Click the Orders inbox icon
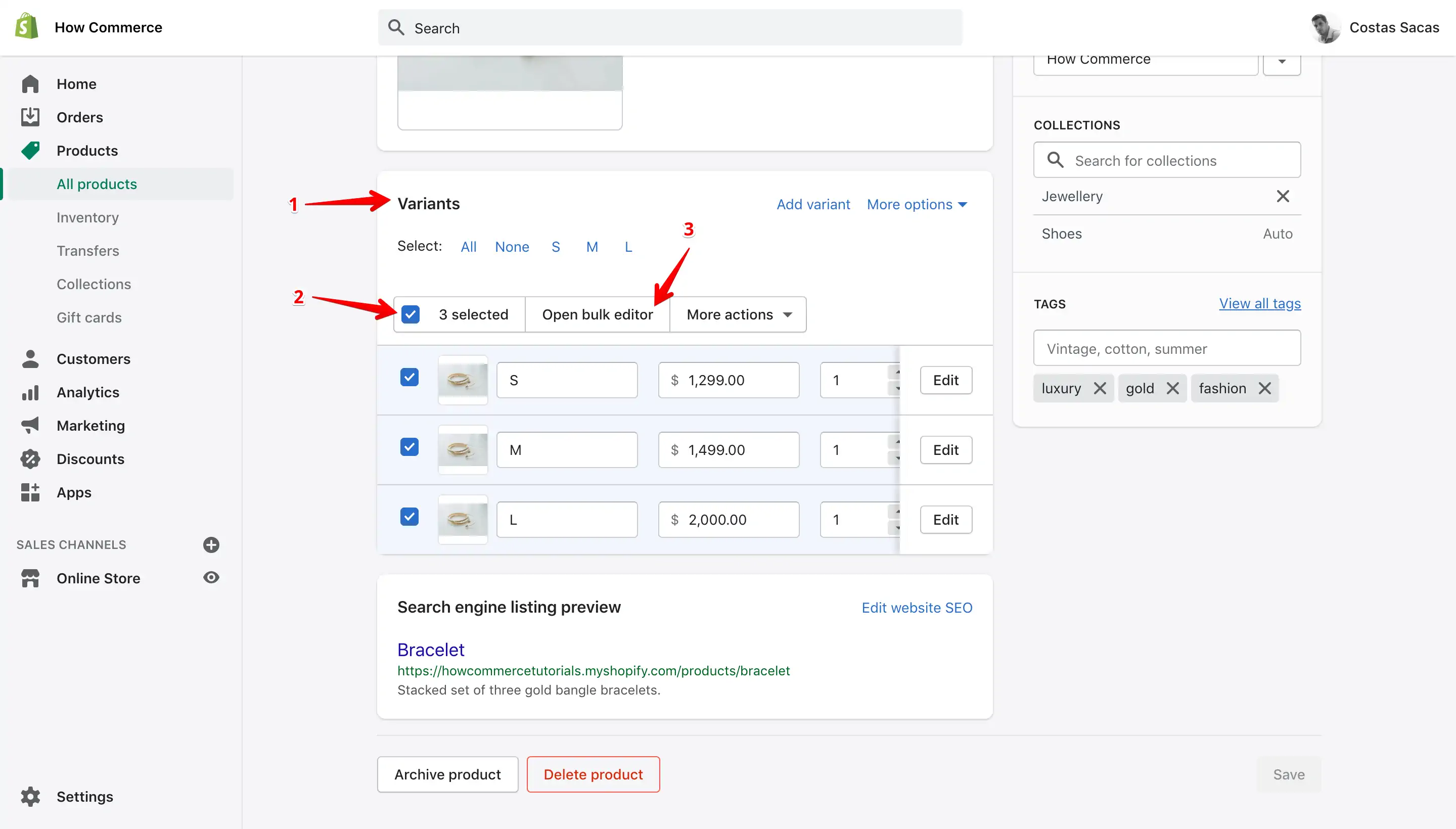 30,117
